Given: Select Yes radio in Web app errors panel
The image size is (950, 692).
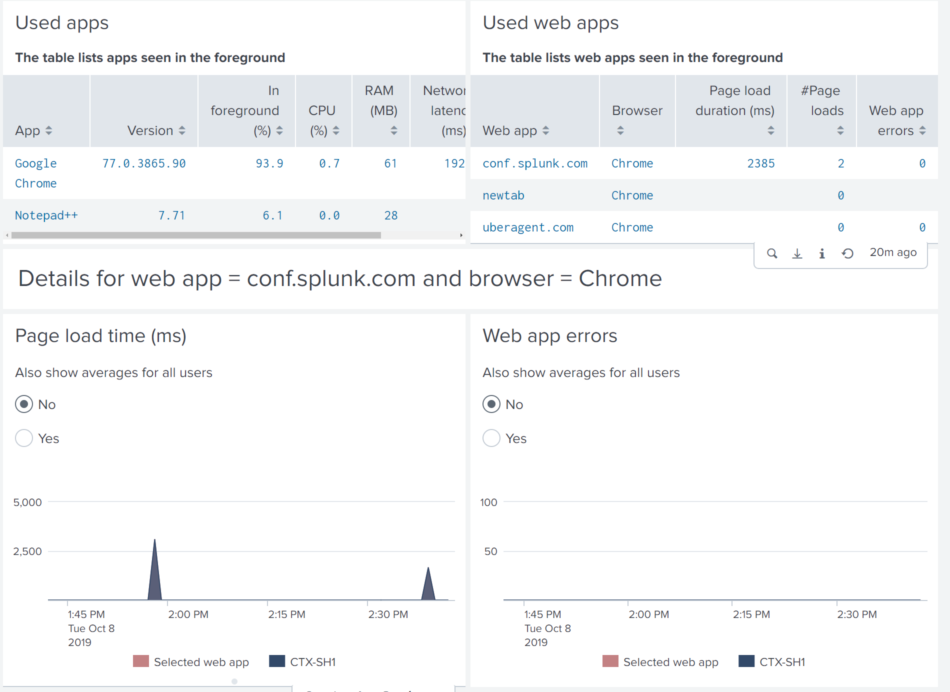Looking at the screenshot, I should coord(491,438).
